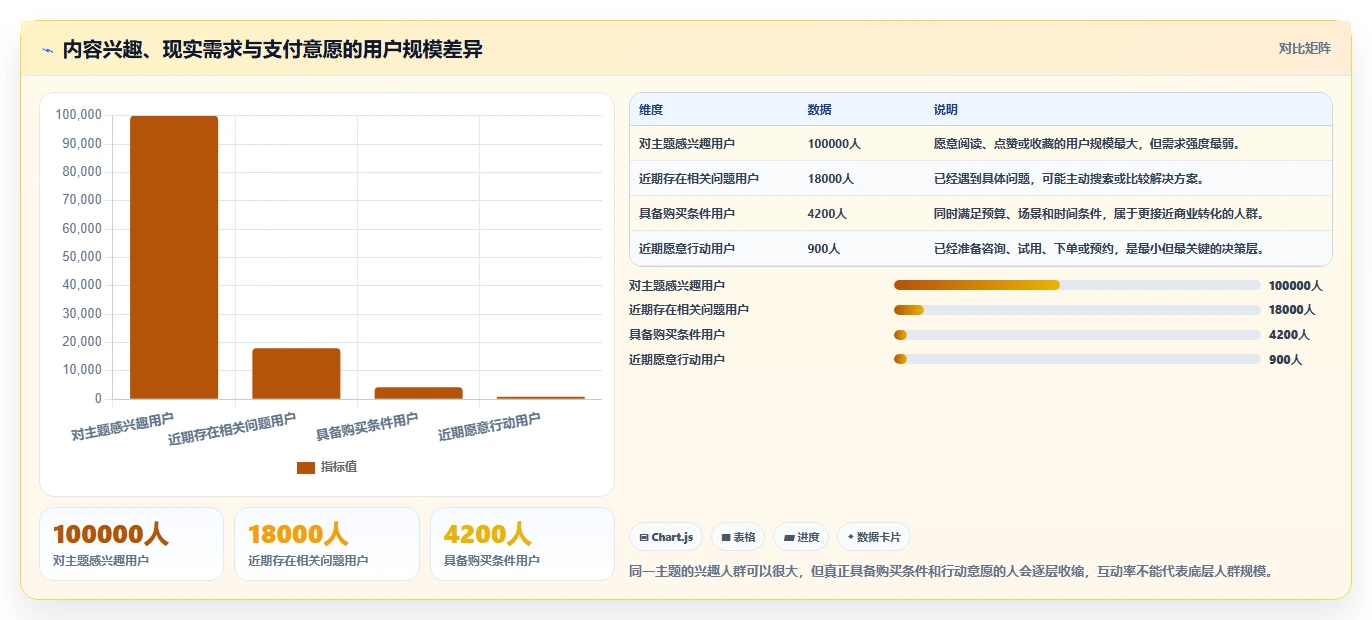Click the 100000人 value beside the progress bar
Viewport: 1372px width, 620px height.
click(x=1296, y=286)
